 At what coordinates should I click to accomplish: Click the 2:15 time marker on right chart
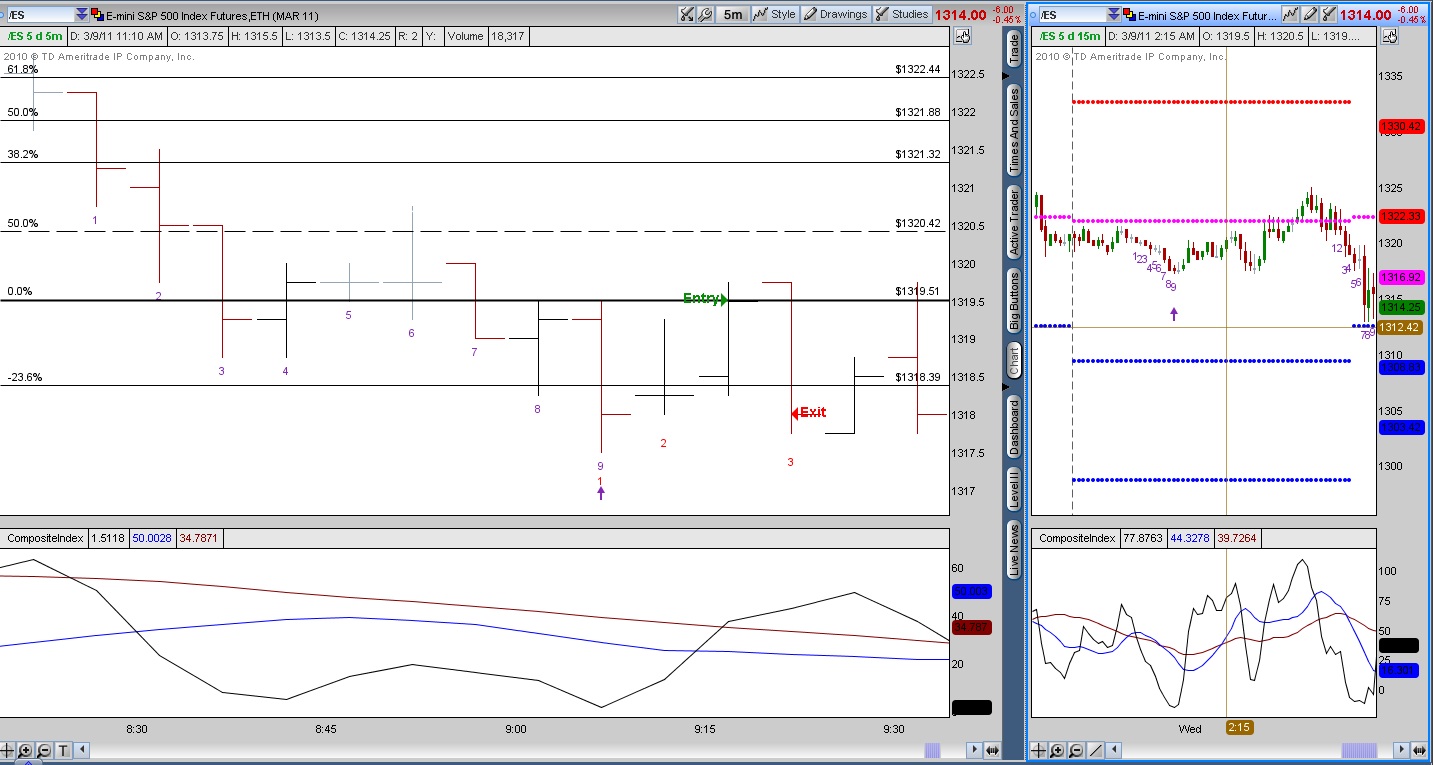(1239, 727)
